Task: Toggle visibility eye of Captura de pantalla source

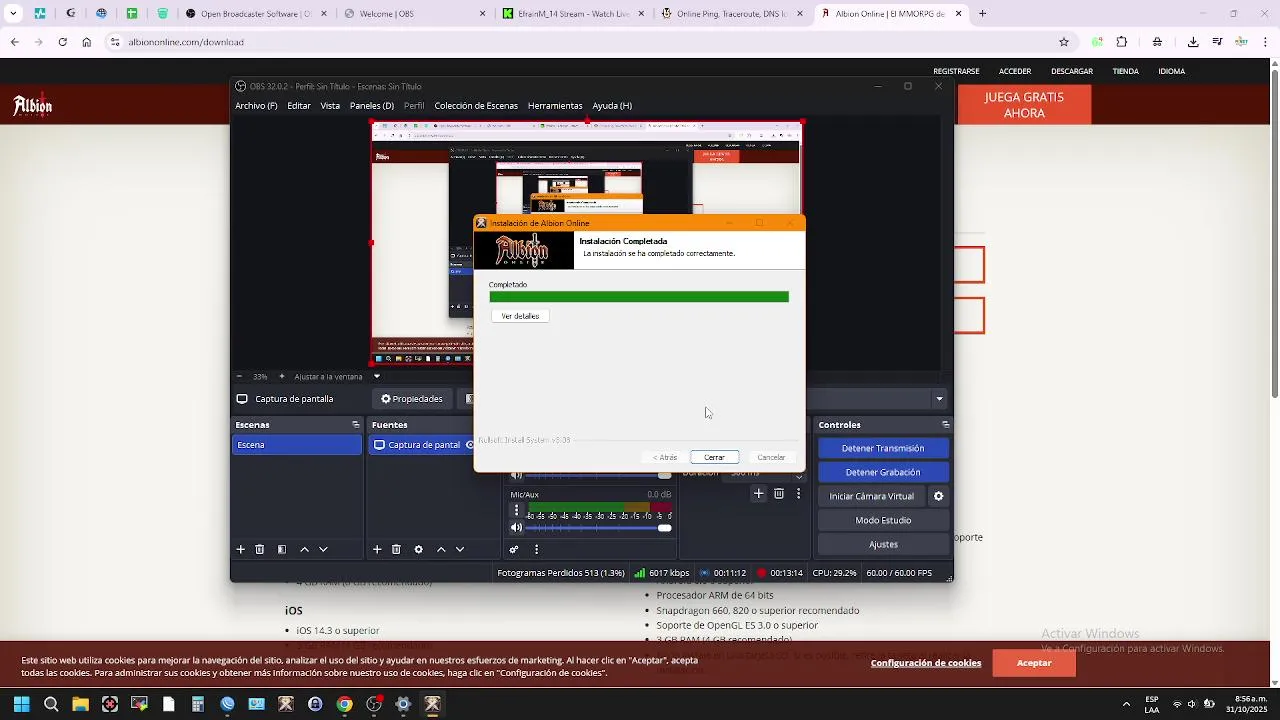Action: coord(469,445)
